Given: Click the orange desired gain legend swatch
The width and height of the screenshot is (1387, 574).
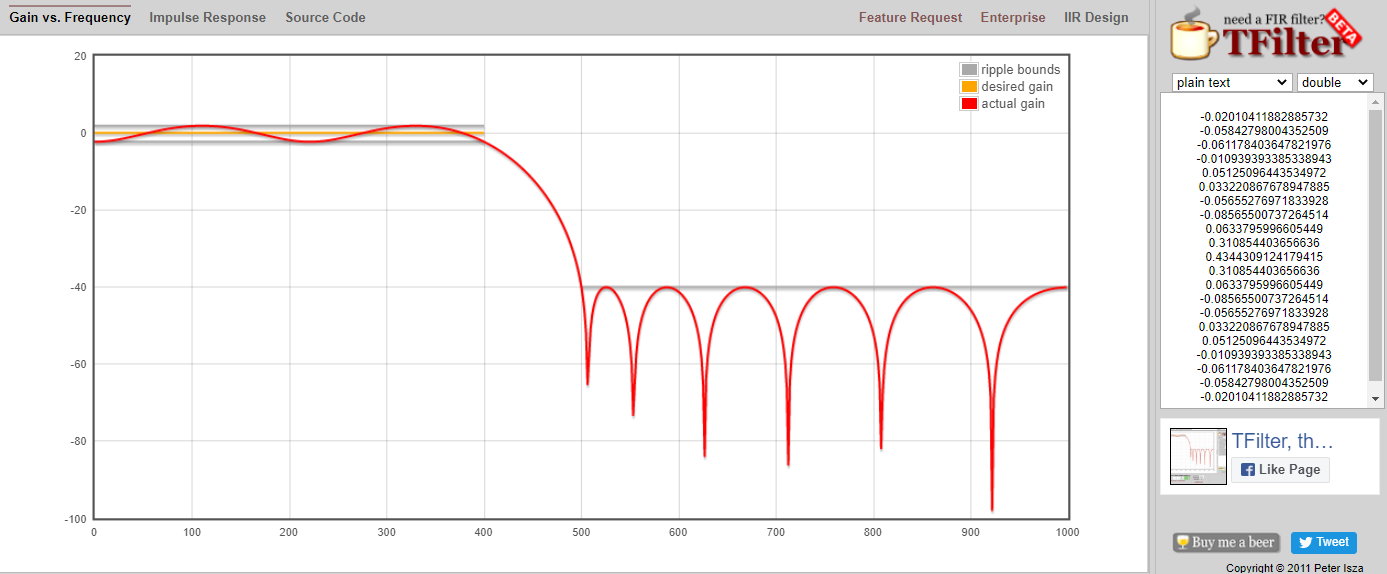Looking at the screenshot, I should 968,87.
